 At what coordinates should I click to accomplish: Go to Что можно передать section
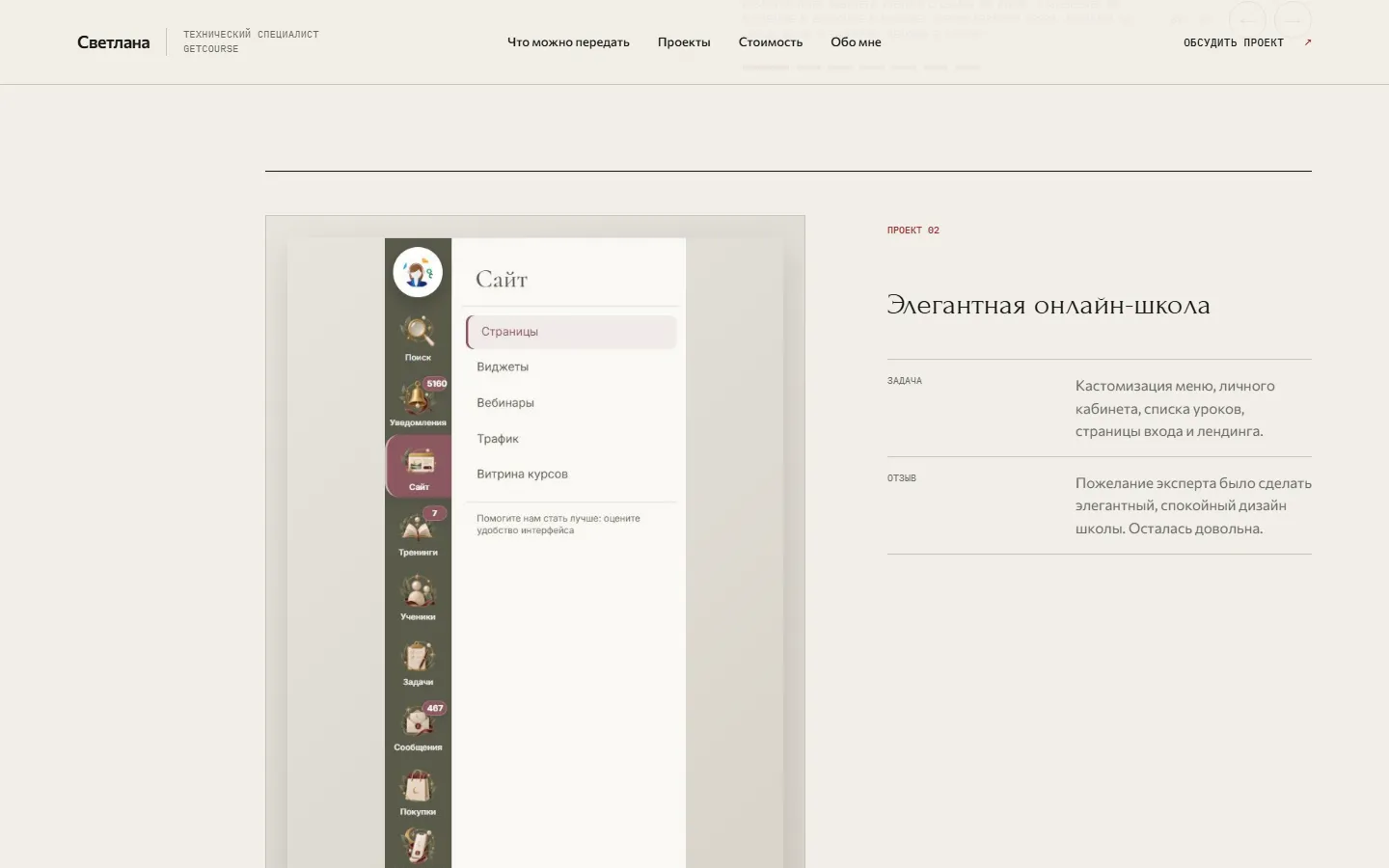pyautogui.click(x=568, y=42)
